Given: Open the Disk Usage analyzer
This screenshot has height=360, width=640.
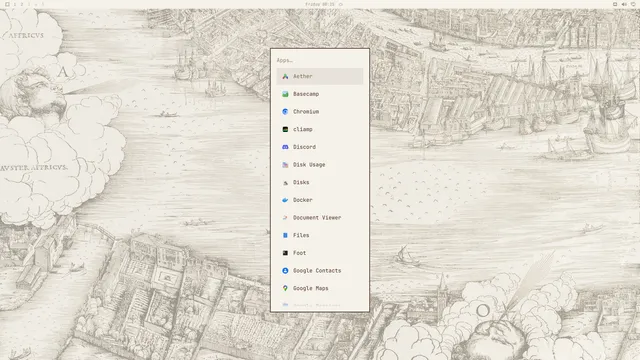Looking at the screenshot, I should tap(320, 164).
